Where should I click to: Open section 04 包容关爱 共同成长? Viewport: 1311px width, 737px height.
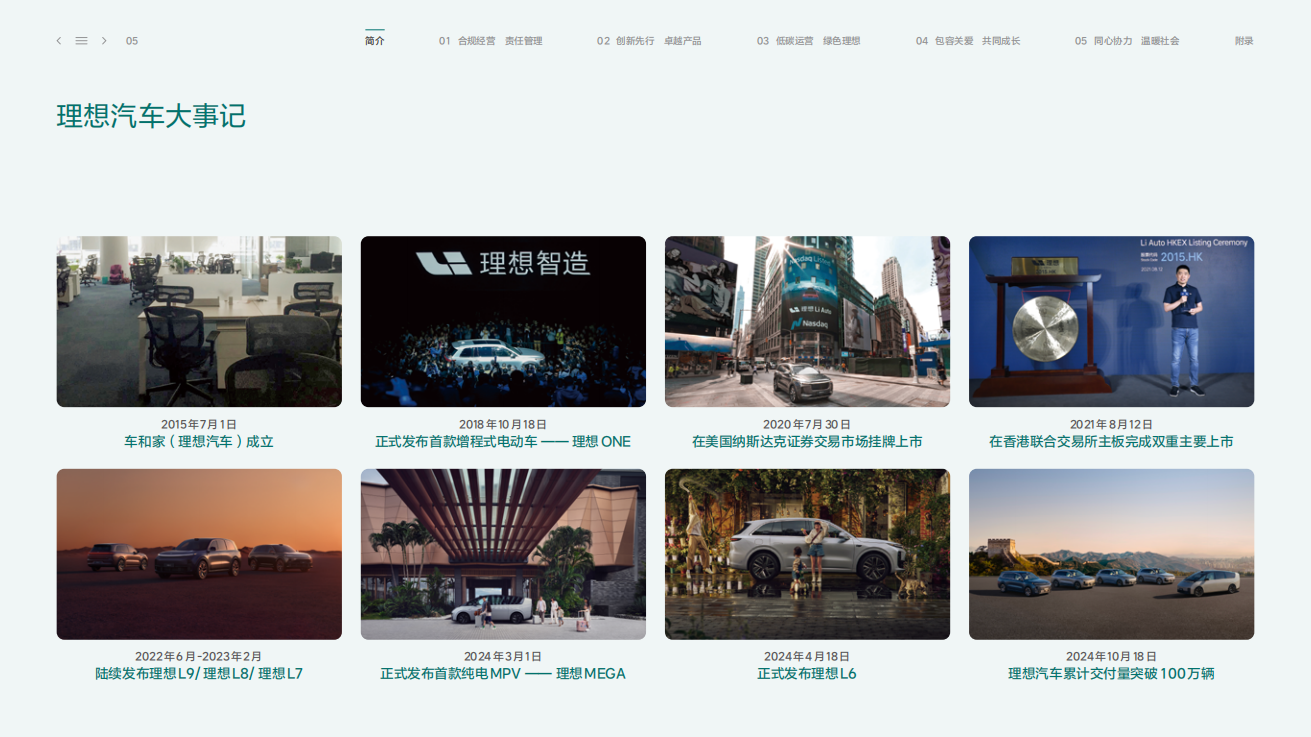[968, 41]
